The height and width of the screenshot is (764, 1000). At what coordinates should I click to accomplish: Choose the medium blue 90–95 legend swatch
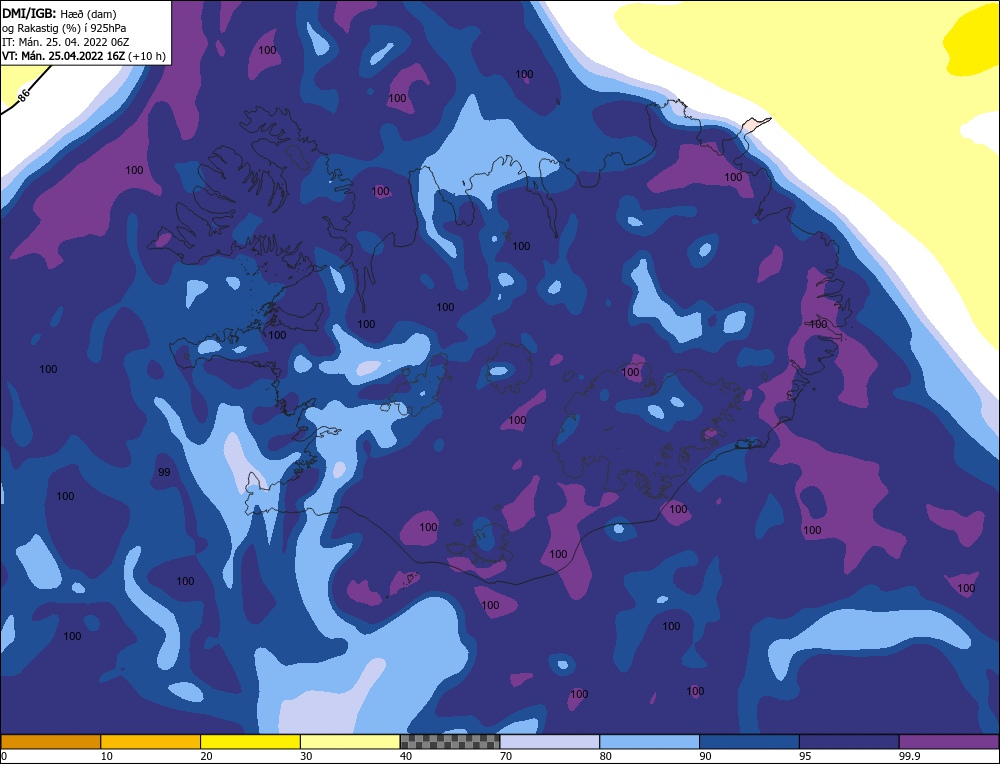pyautogui.click(x=749, y=741)
